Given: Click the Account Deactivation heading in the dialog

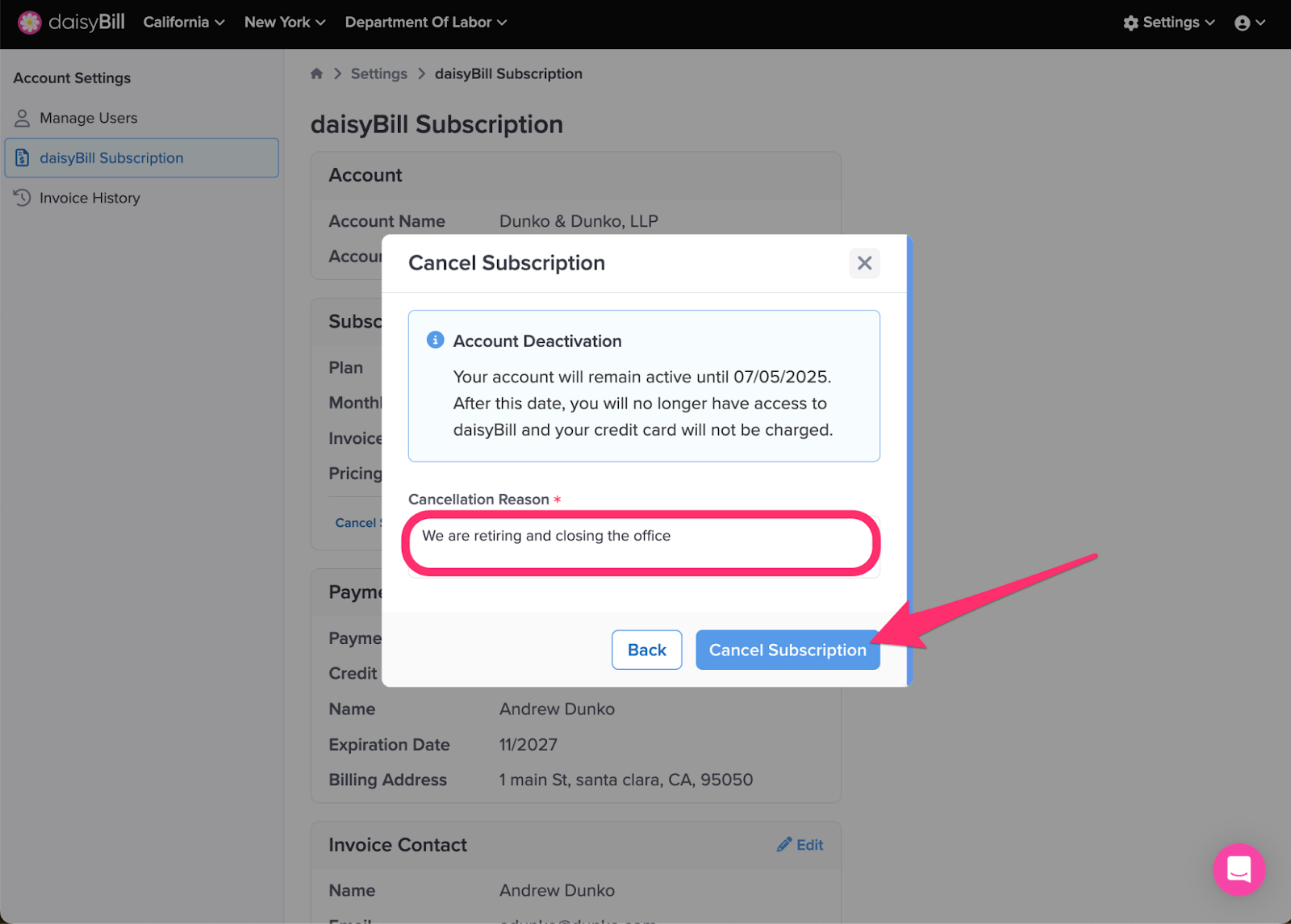Looking at the screenshot, I should pos(537,341).
